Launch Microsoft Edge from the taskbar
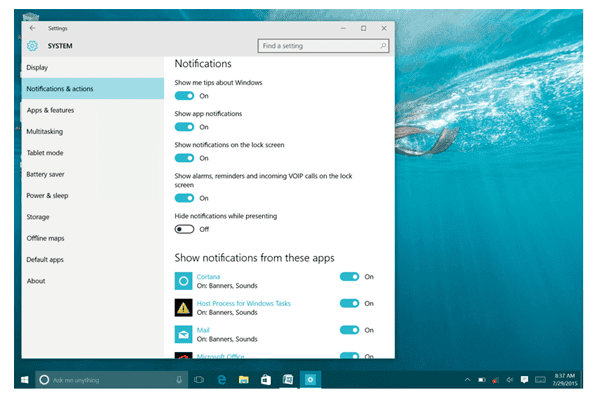 tap(222, 380)
